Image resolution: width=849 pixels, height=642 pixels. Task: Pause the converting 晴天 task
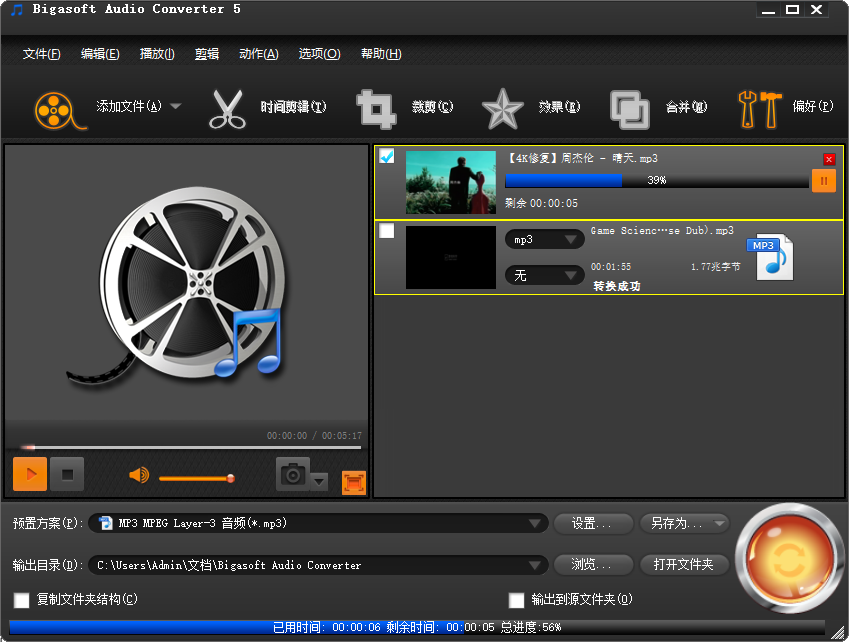(825, 181)
